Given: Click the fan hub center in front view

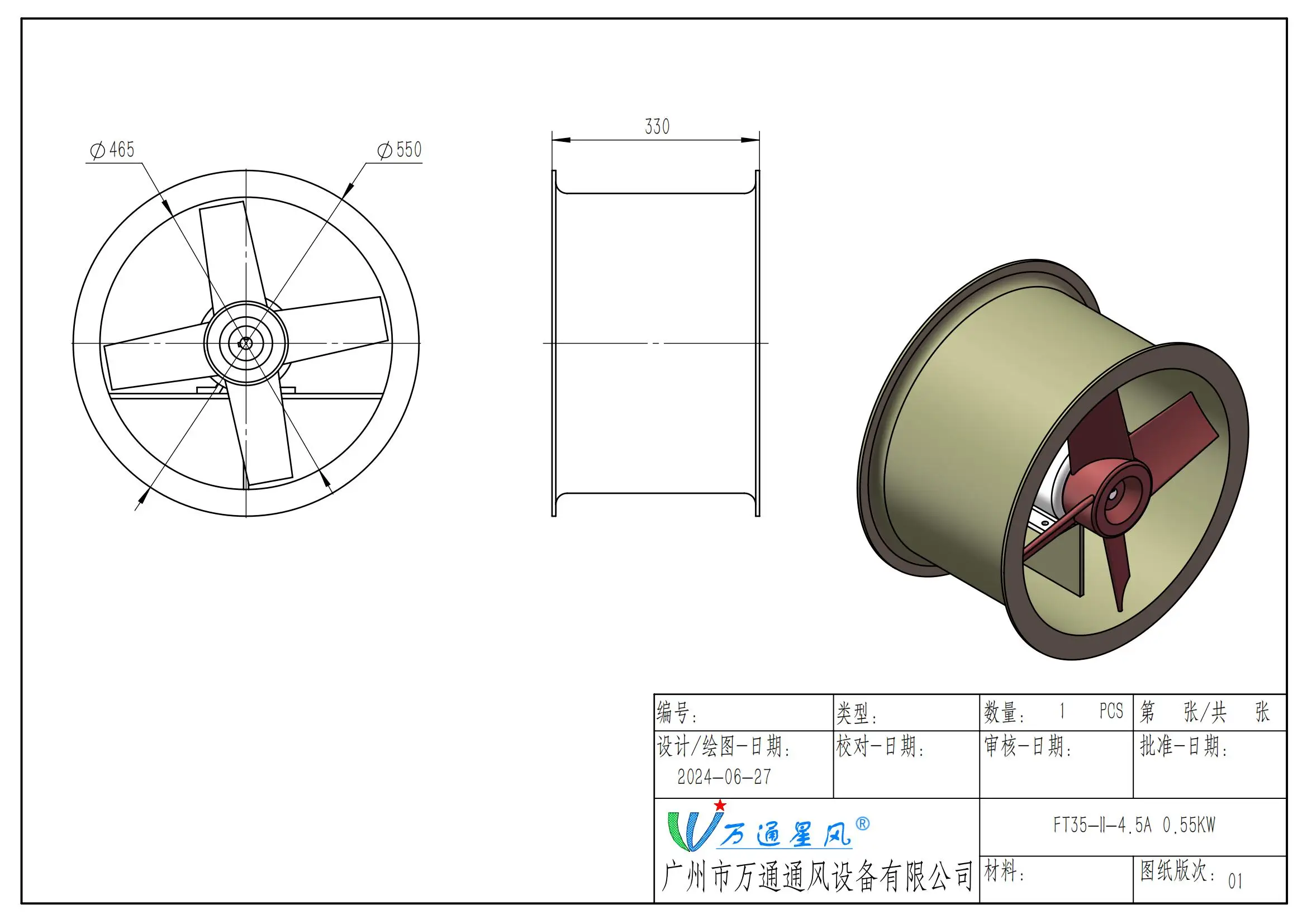Looking at the screenshot, I should (x=246, y=343).
